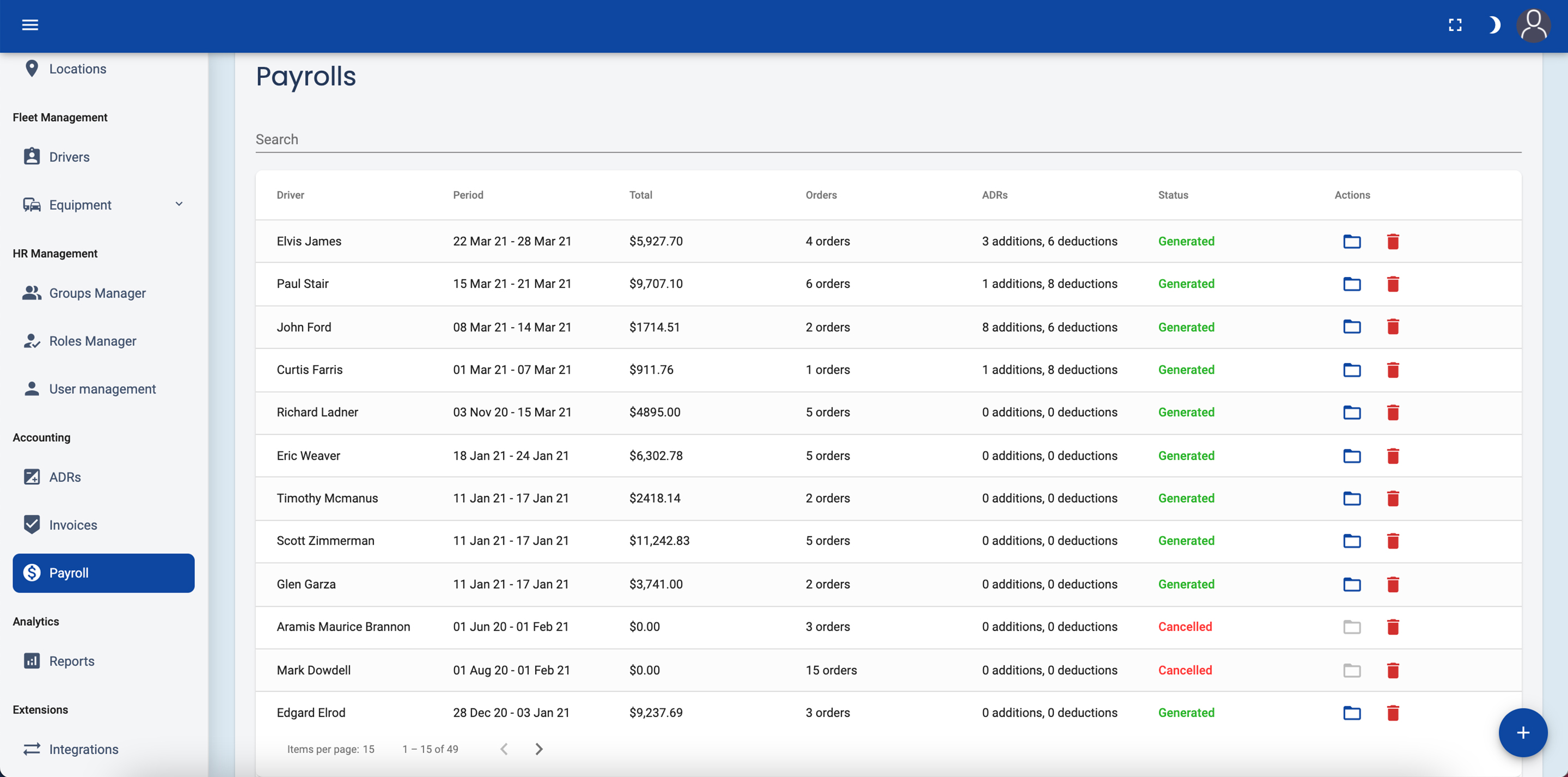Open Reports under Analytics
1568x777 pixels.
point(71,661)
